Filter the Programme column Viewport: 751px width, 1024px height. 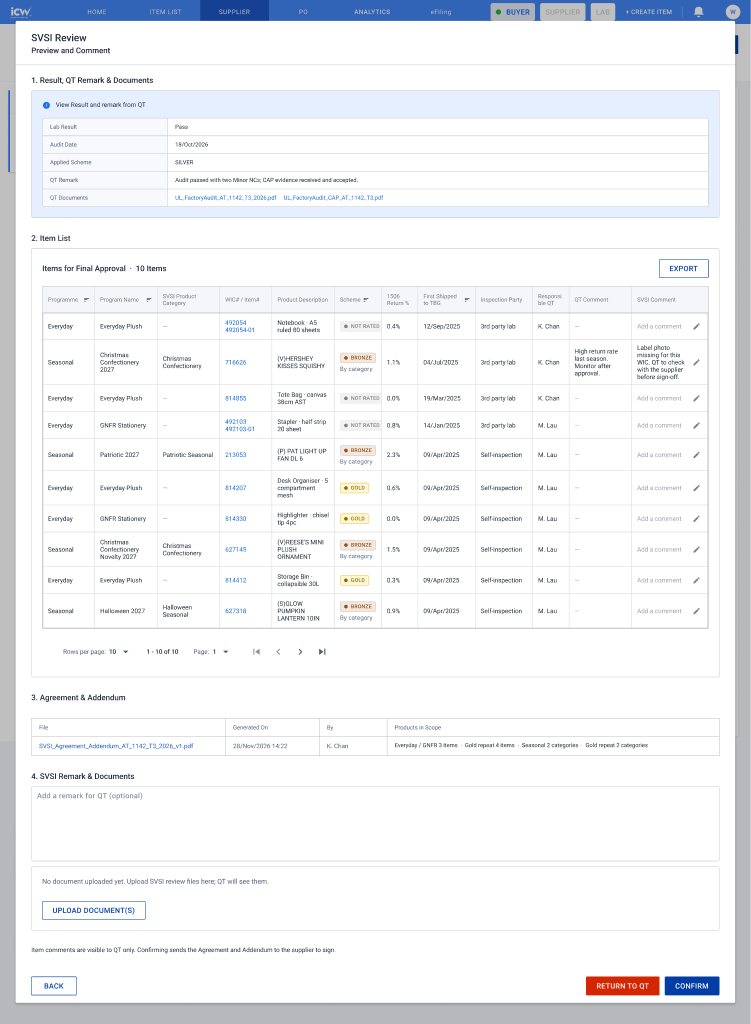pos(86,300)
